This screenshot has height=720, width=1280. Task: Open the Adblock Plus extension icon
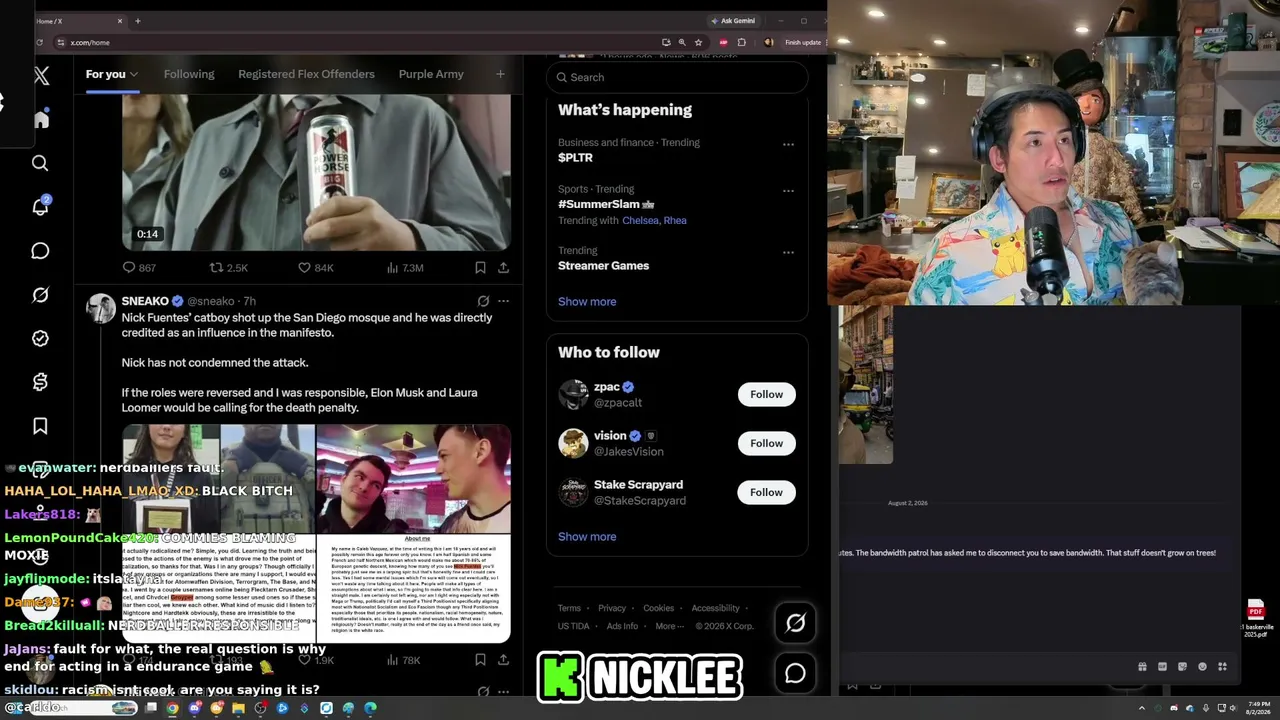[x=723, y=42]
